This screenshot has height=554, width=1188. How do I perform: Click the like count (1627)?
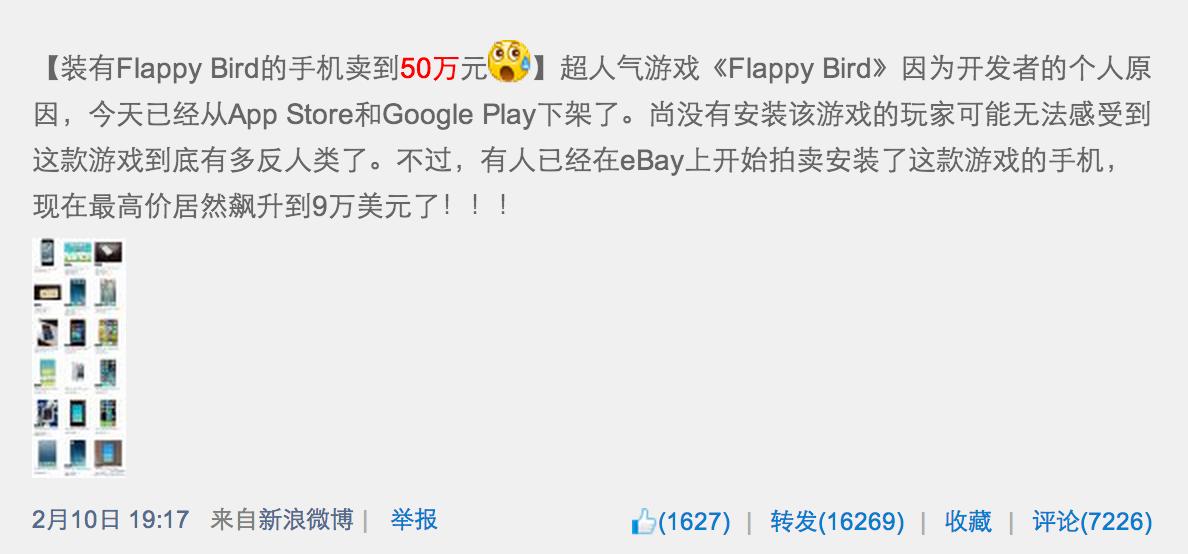pos(695,521)
